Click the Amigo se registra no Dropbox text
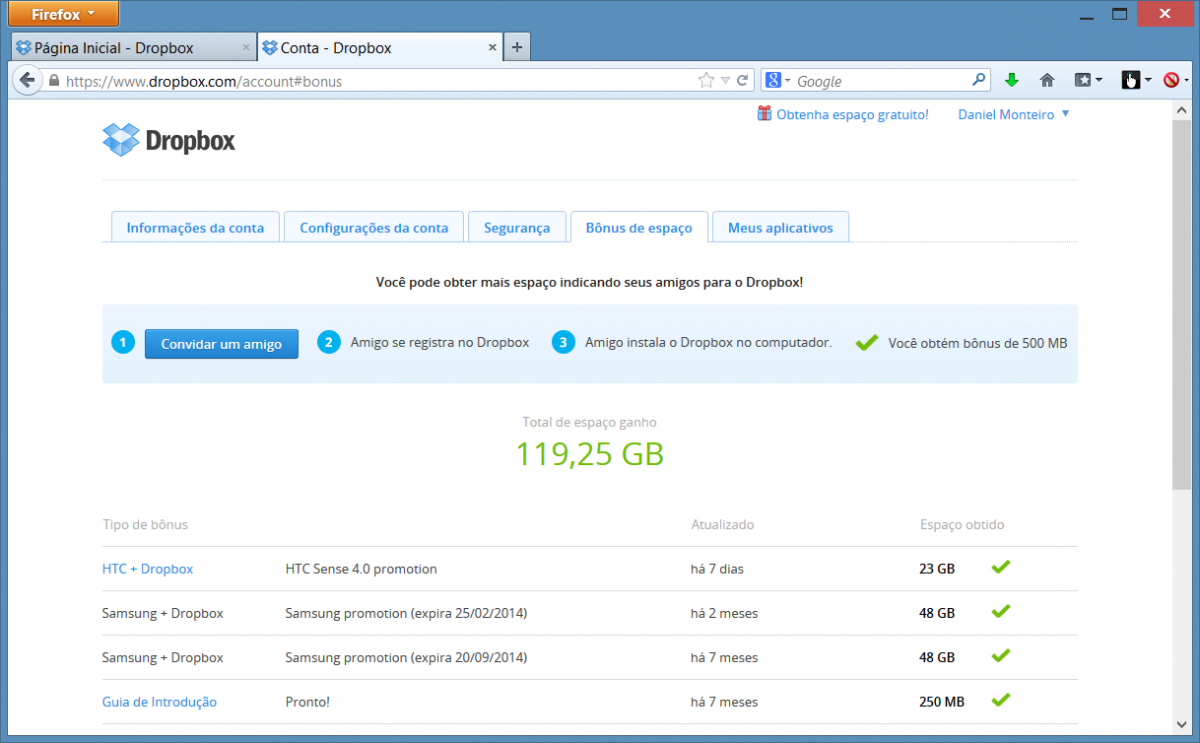 (x=440, y=343)
